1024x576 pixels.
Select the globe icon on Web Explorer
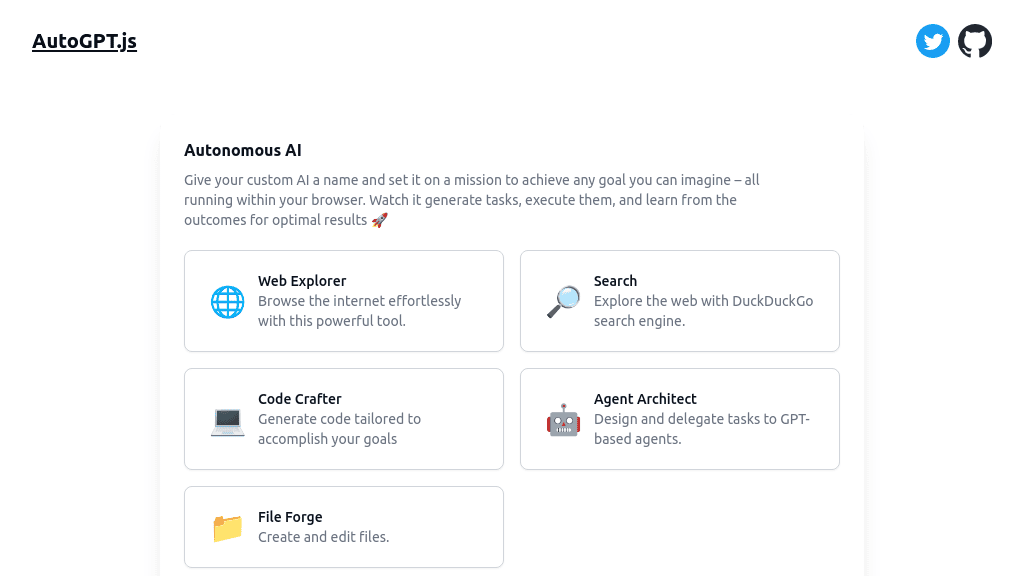228,301
